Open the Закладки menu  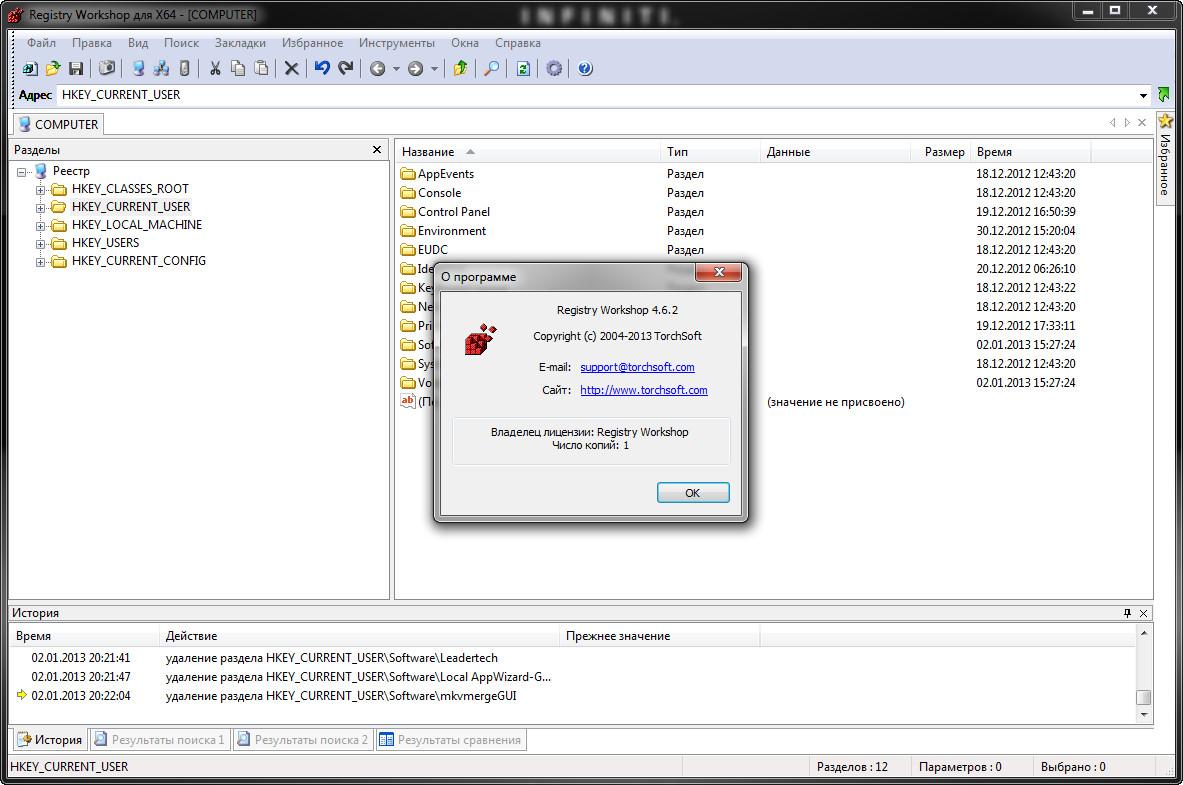240,43
